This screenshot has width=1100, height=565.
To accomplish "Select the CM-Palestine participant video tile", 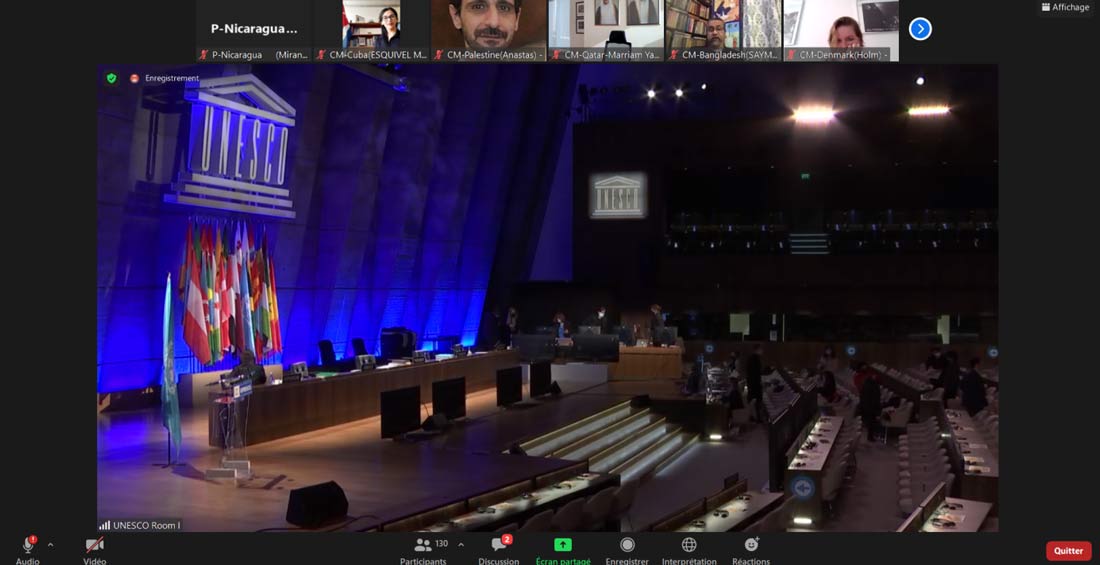I will (x=489, y=30).
